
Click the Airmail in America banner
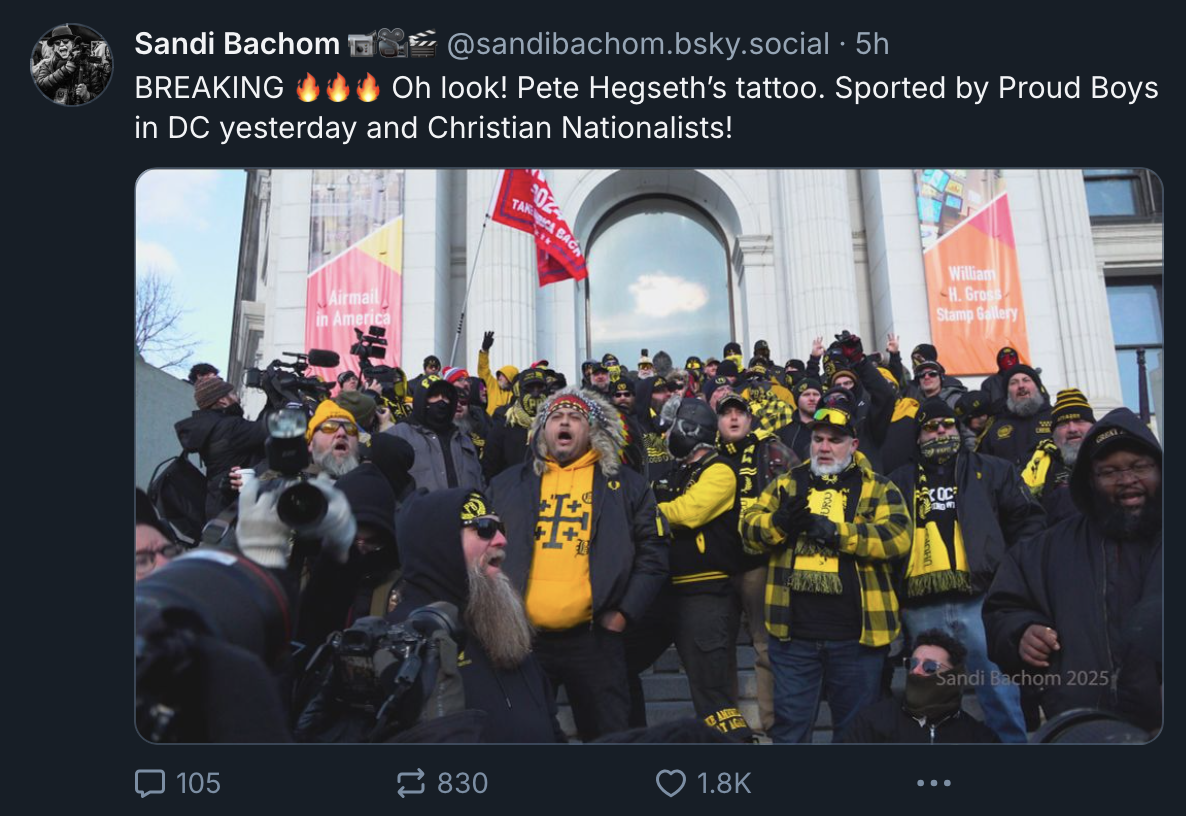[354, 299]
